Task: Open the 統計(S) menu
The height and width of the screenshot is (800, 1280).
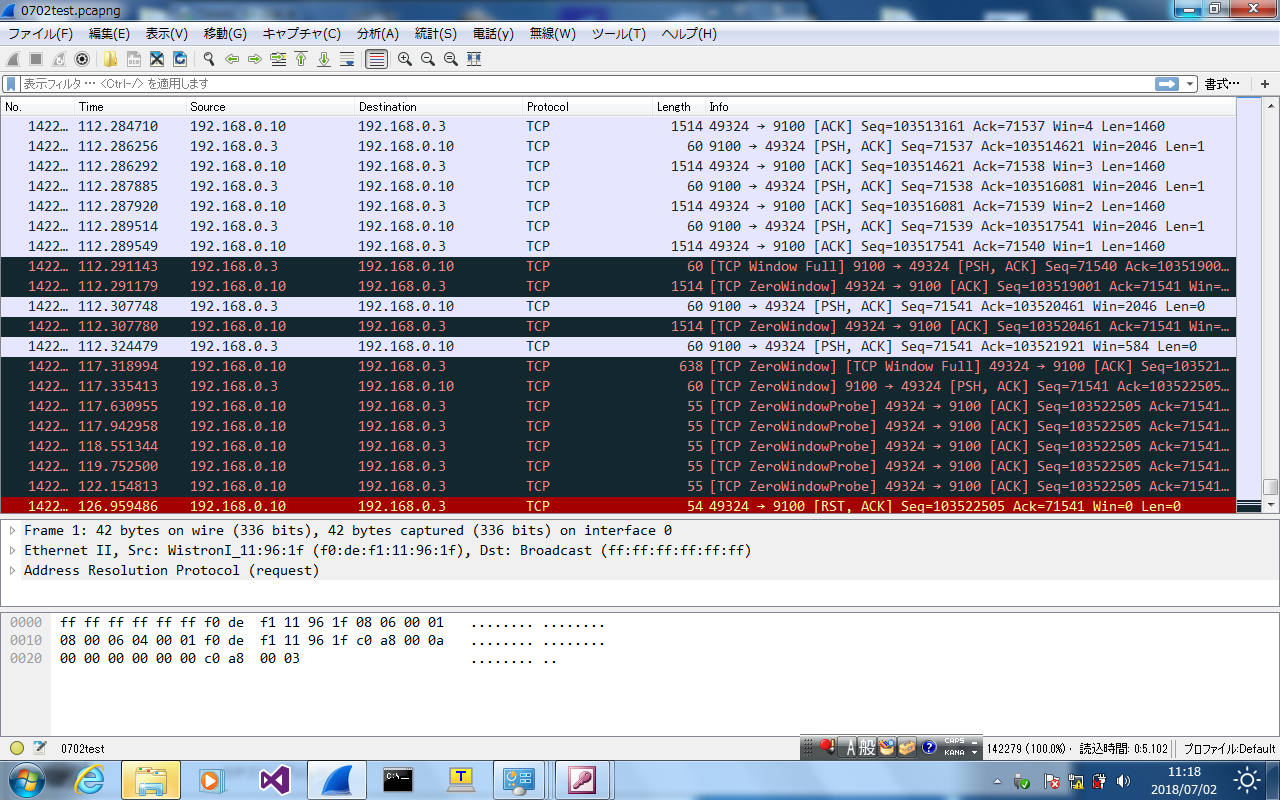Action: 435,33
